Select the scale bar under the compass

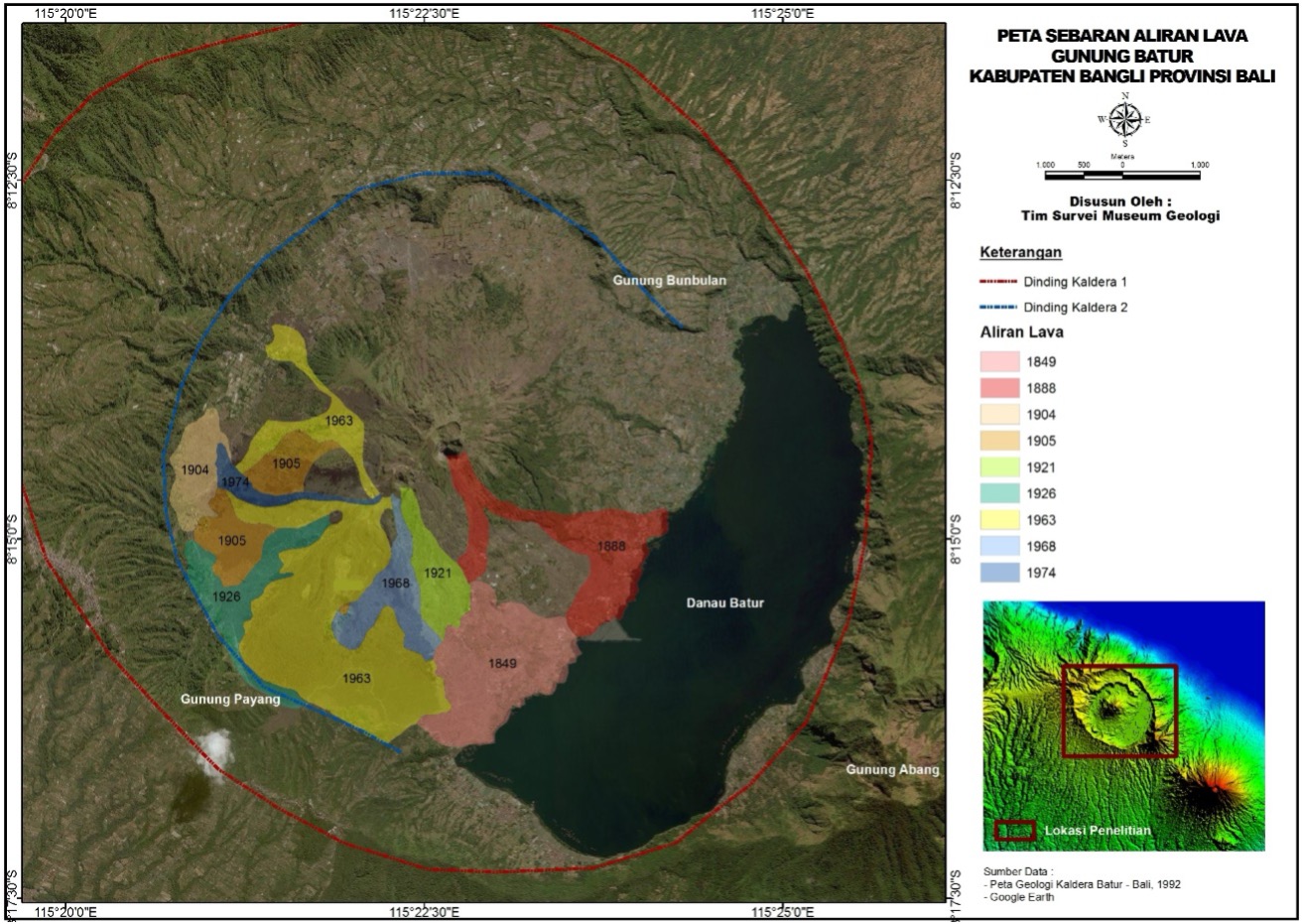click(x=1122, y=176)
